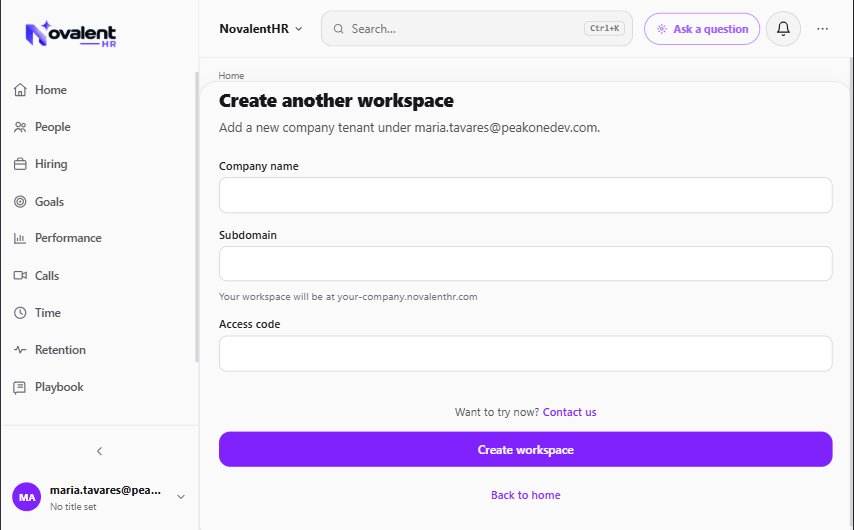This screenshot has height=530, width=854.
Task: Expand the maria.tavares account menu chevron
Action: [181, 497]
